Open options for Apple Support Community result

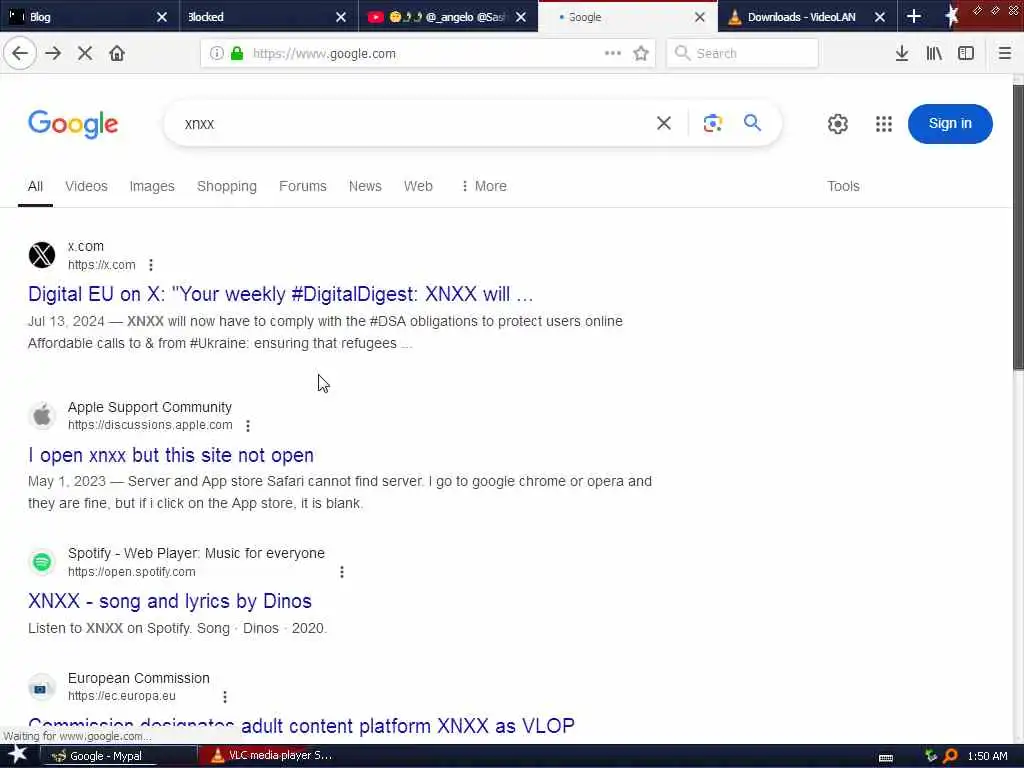click(x=248, y=426)
